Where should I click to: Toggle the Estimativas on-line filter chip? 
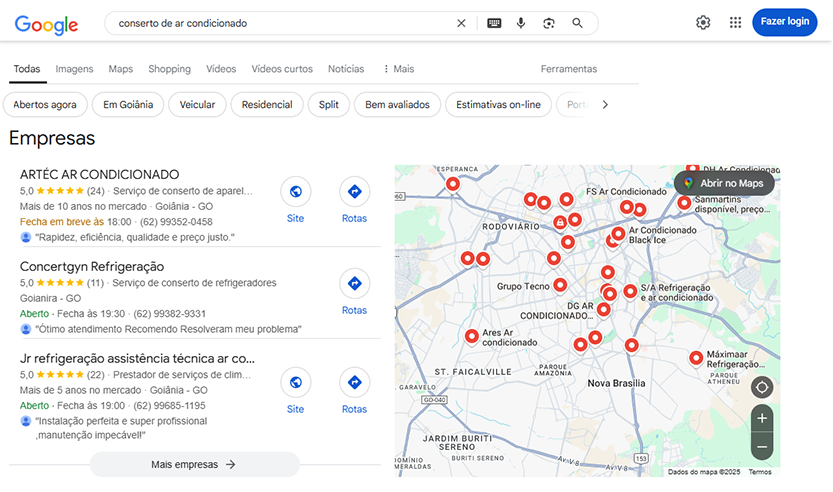pos(498,105)
